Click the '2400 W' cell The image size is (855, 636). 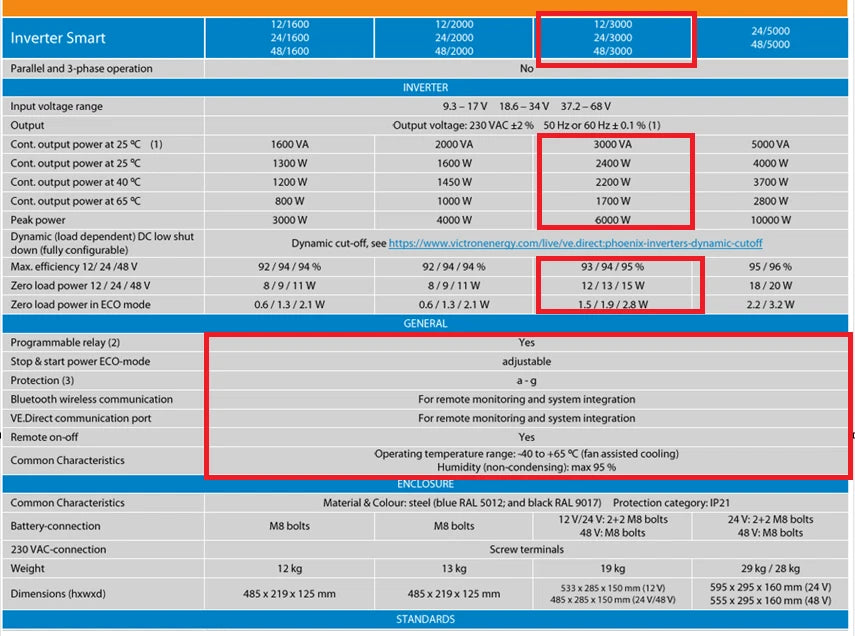pos(613,163)
